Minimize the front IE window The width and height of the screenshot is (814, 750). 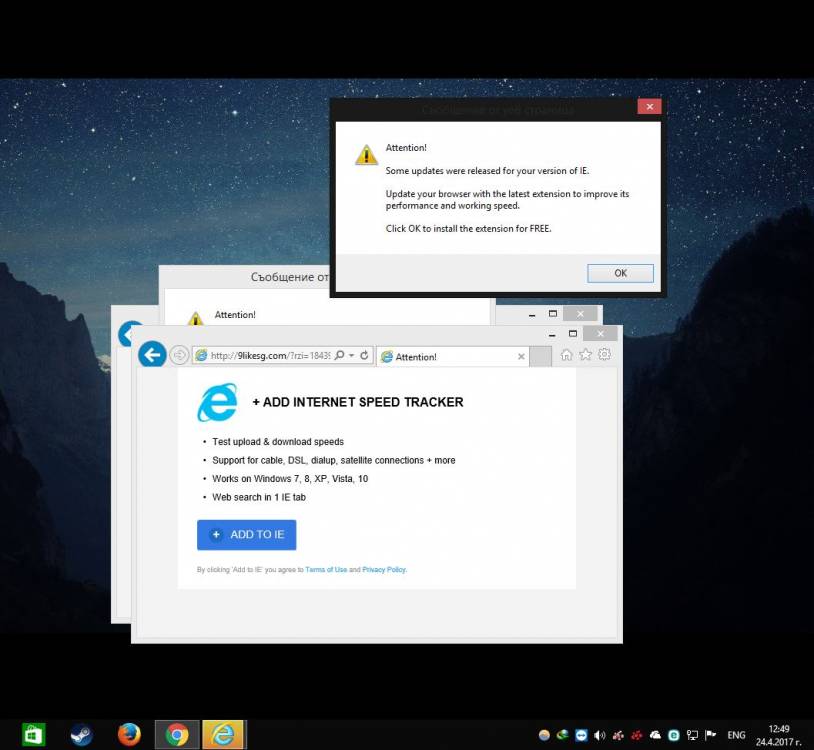[x=552, y=334]
